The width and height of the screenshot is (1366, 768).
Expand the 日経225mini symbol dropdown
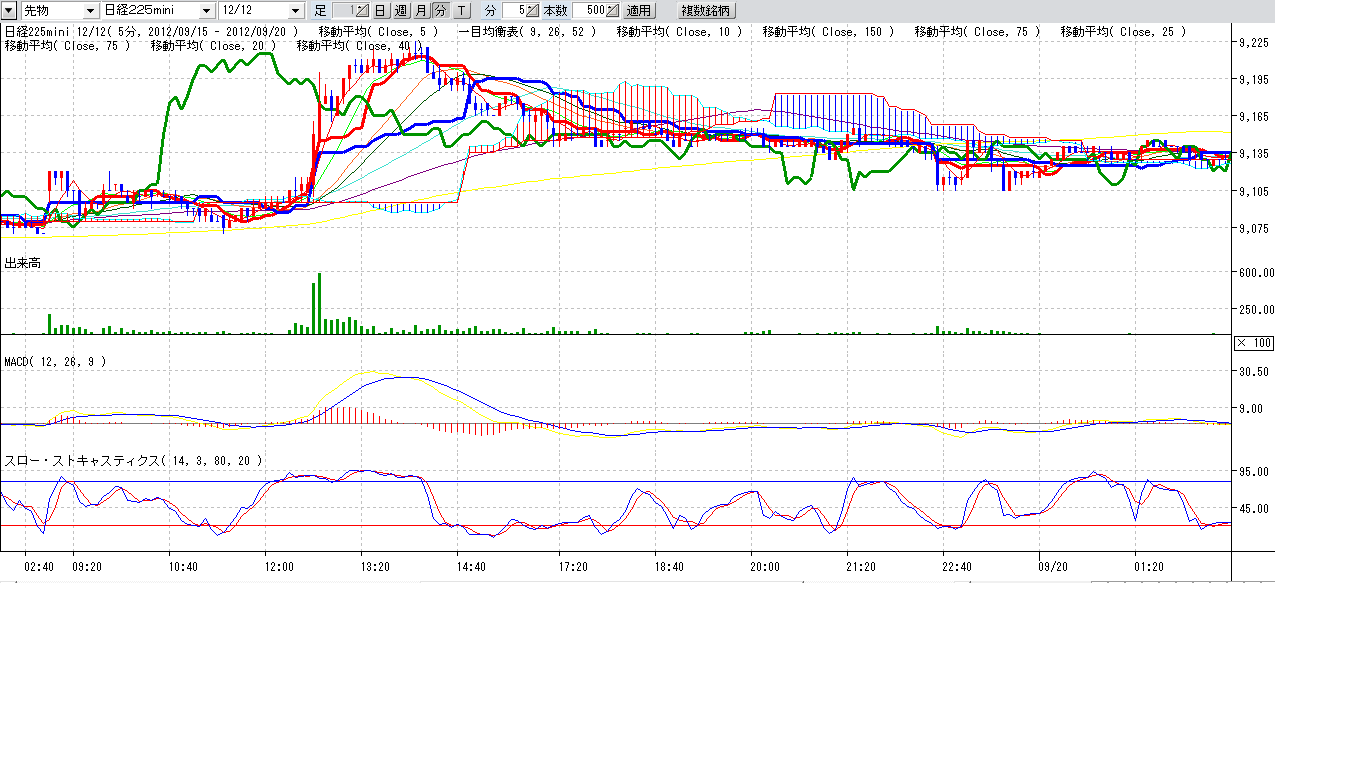[206, 10]
